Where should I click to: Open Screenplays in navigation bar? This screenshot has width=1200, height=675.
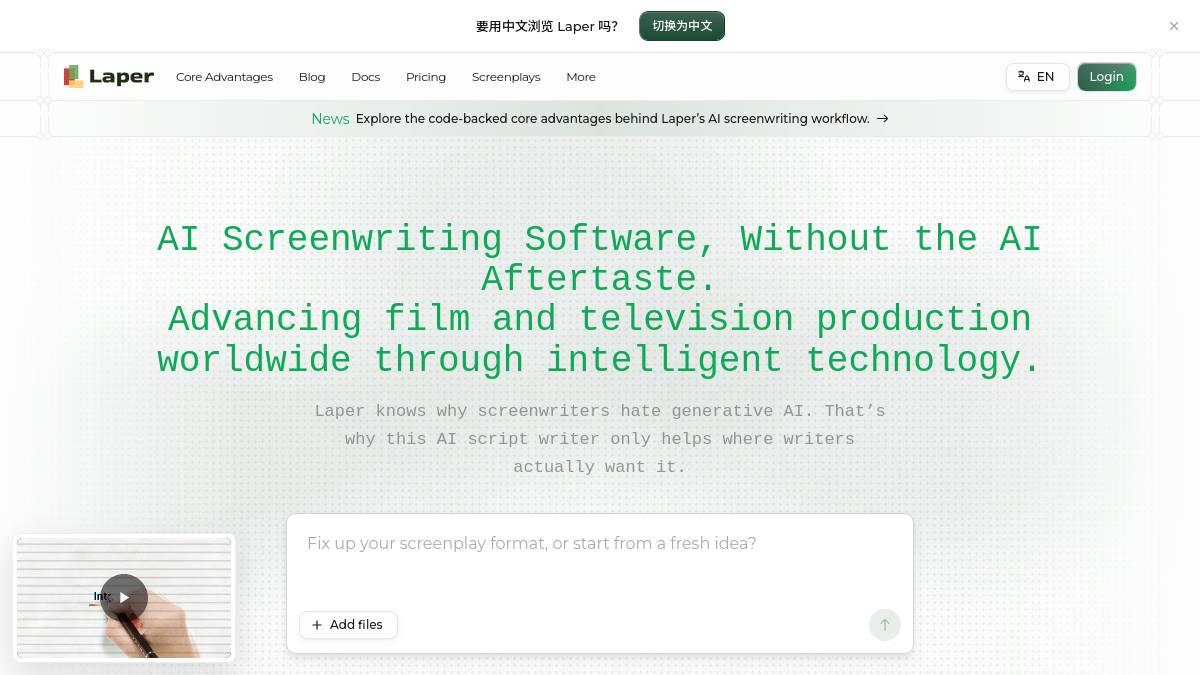506,77
